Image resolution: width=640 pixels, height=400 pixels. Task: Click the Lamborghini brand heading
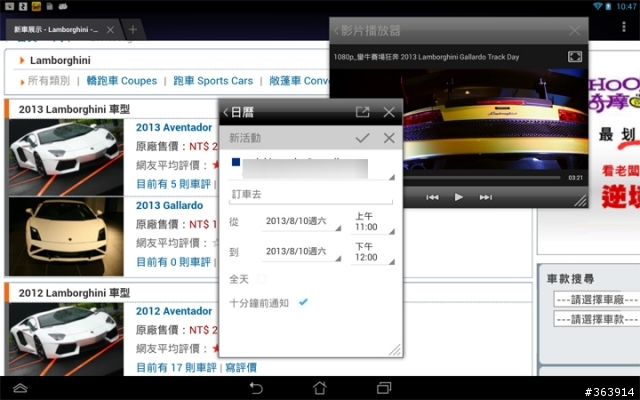click(x=60, y=60)
